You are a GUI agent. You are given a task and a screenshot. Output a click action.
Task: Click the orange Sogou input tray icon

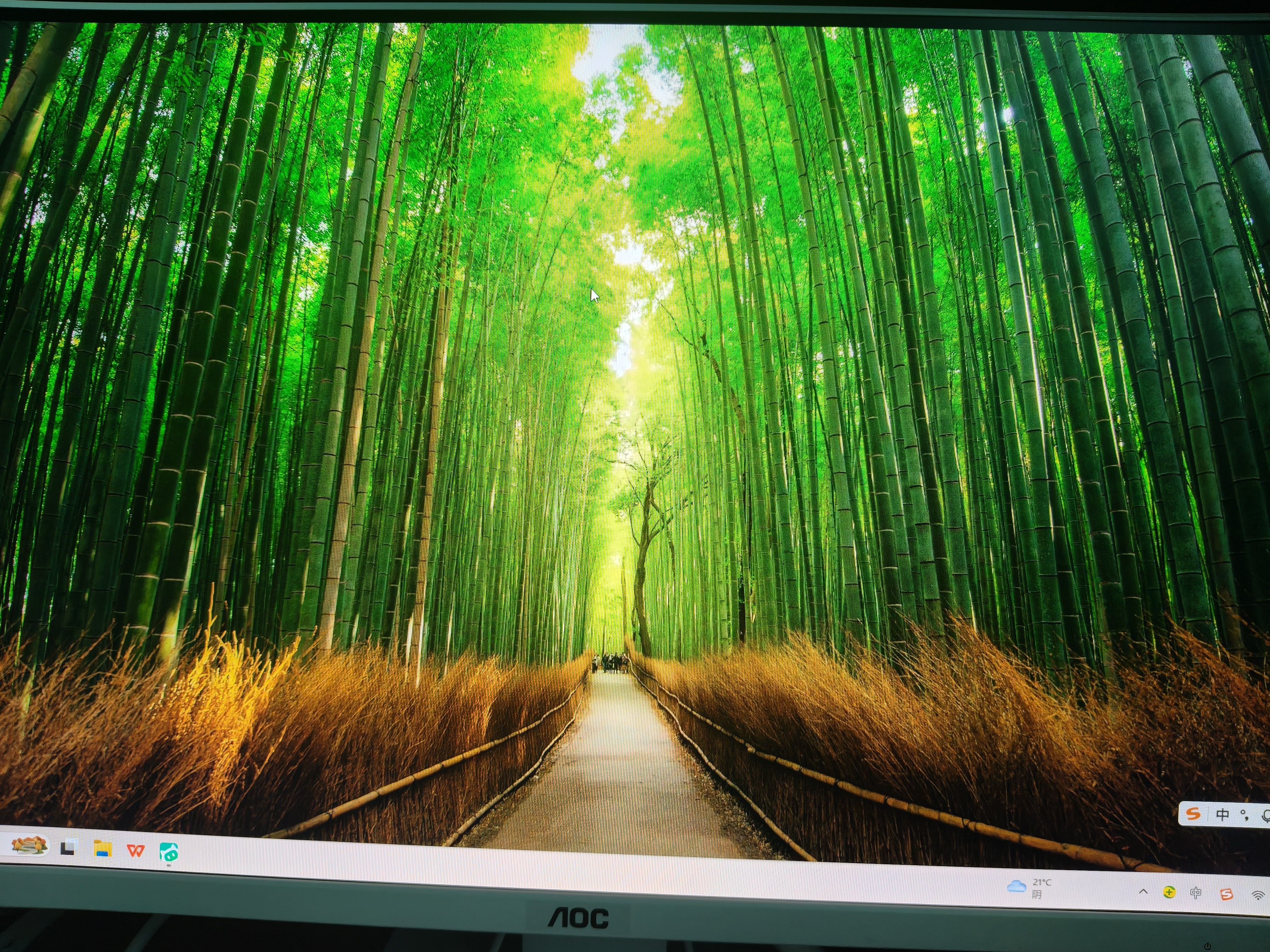pyautogui.click(x=1226, y=894)
